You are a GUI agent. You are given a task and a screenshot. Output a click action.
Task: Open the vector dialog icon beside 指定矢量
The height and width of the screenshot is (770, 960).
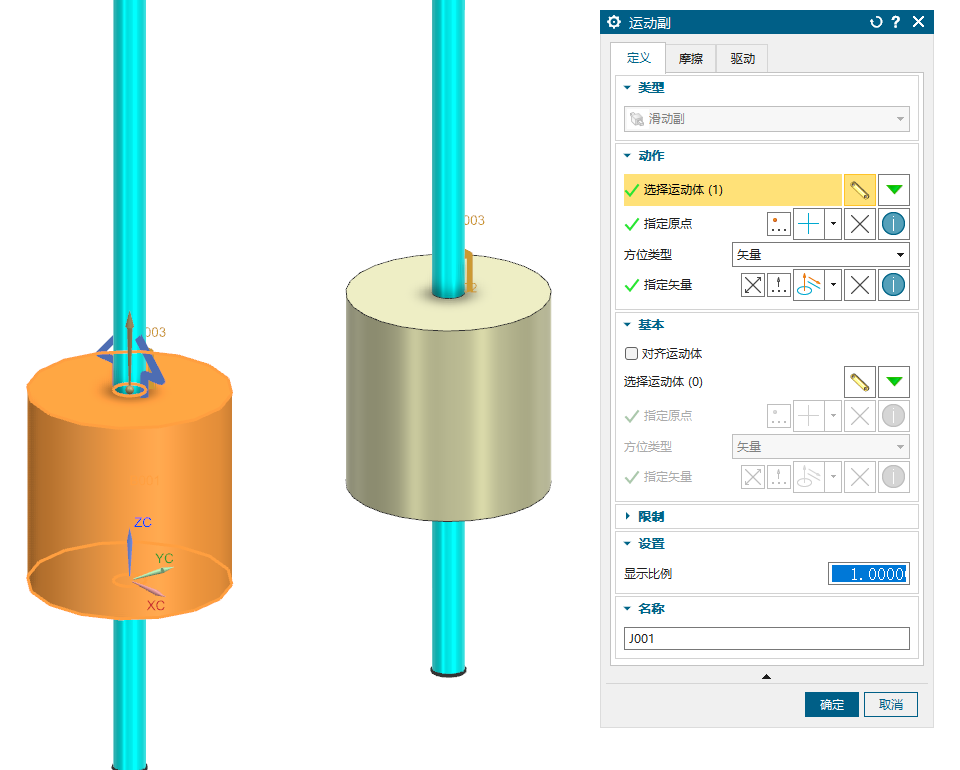tap(779, 285)
